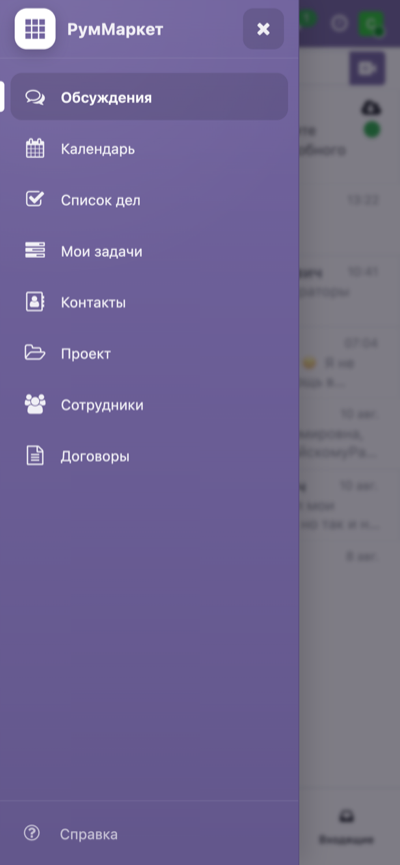
Task: Click the Календарь calendar icon
Action: pos(35,149)
